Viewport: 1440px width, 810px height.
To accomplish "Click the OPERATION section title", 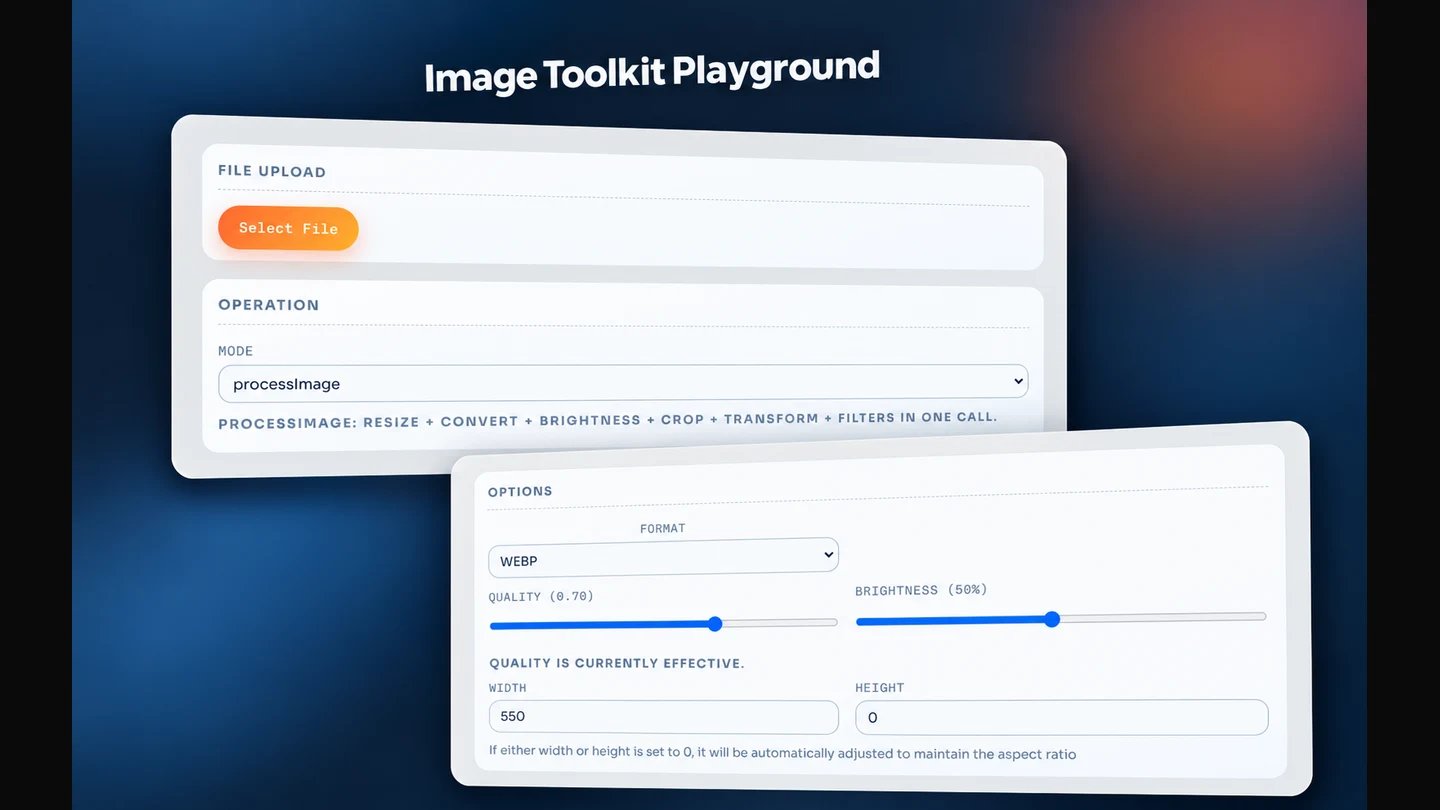I will pos(269,305).
